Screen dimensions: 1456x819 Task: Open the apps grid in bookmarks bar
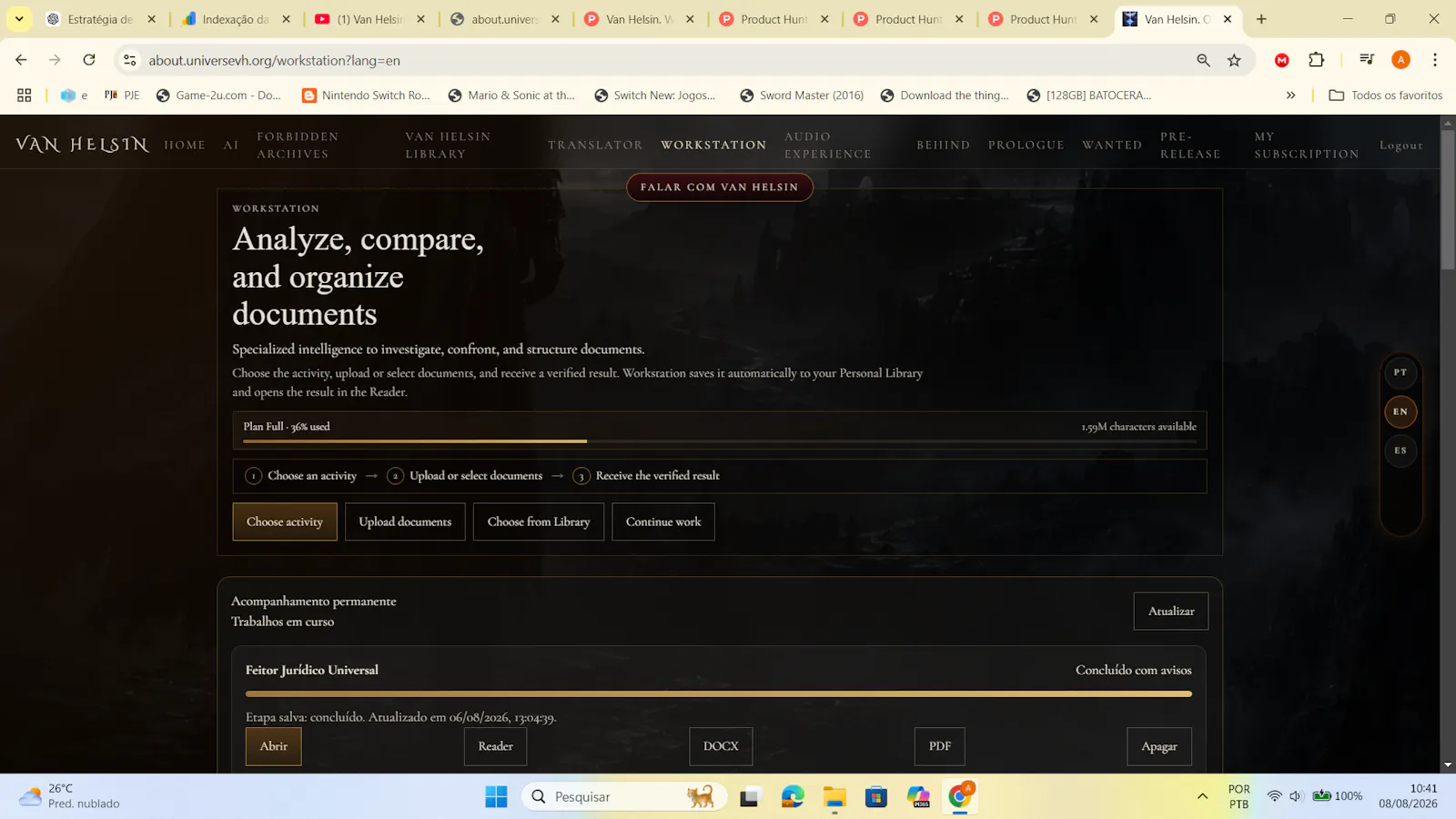[25, 95]
